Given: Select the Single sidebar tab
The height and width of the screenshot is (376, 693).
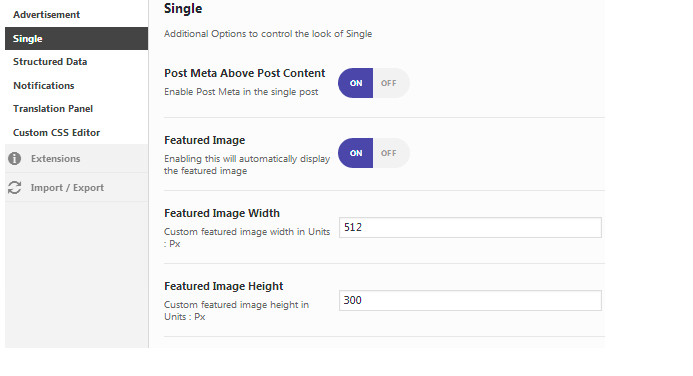Looking at the screenshot, I should click(76, 38).
